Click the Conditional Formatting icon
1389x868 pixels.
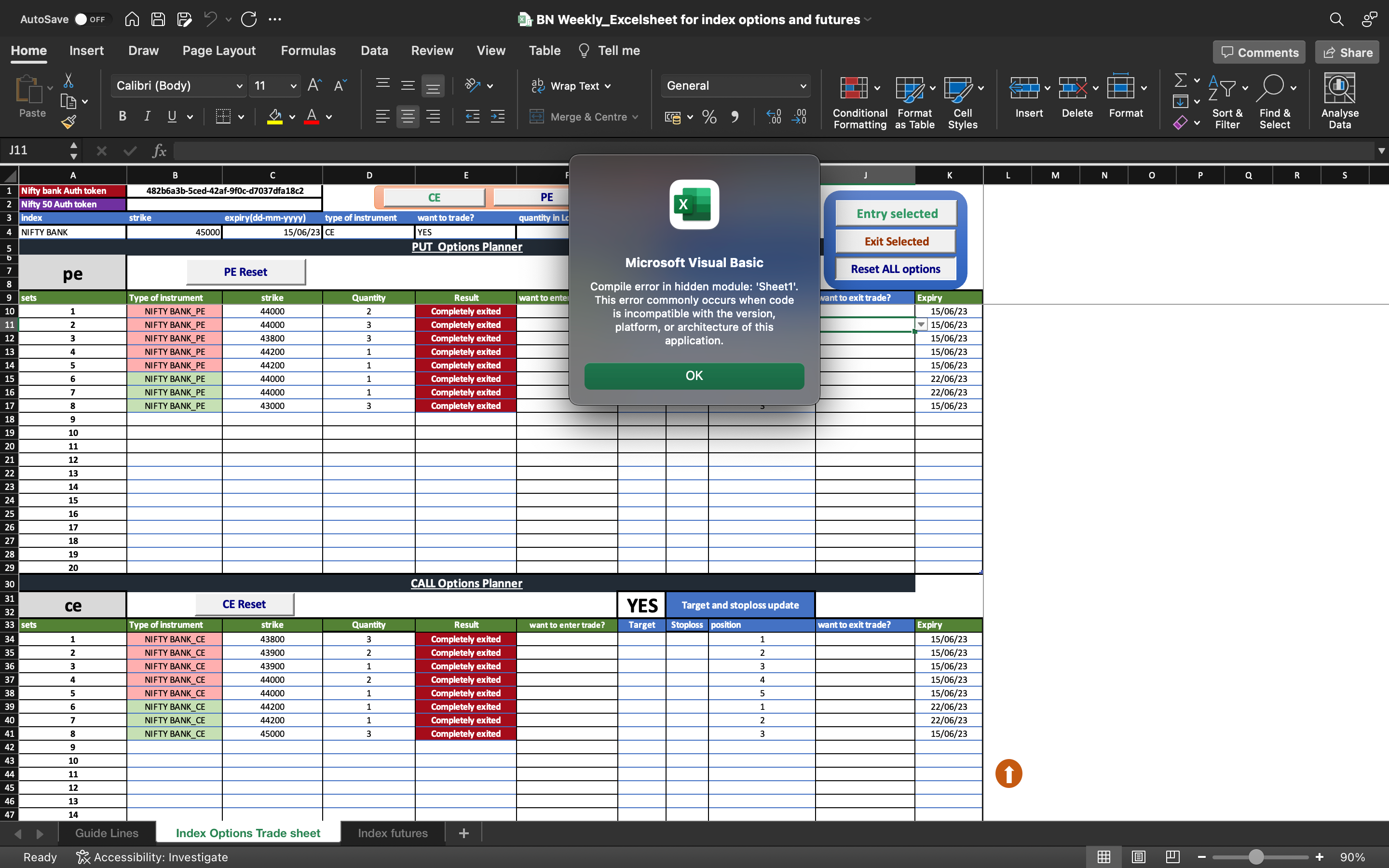854,88
